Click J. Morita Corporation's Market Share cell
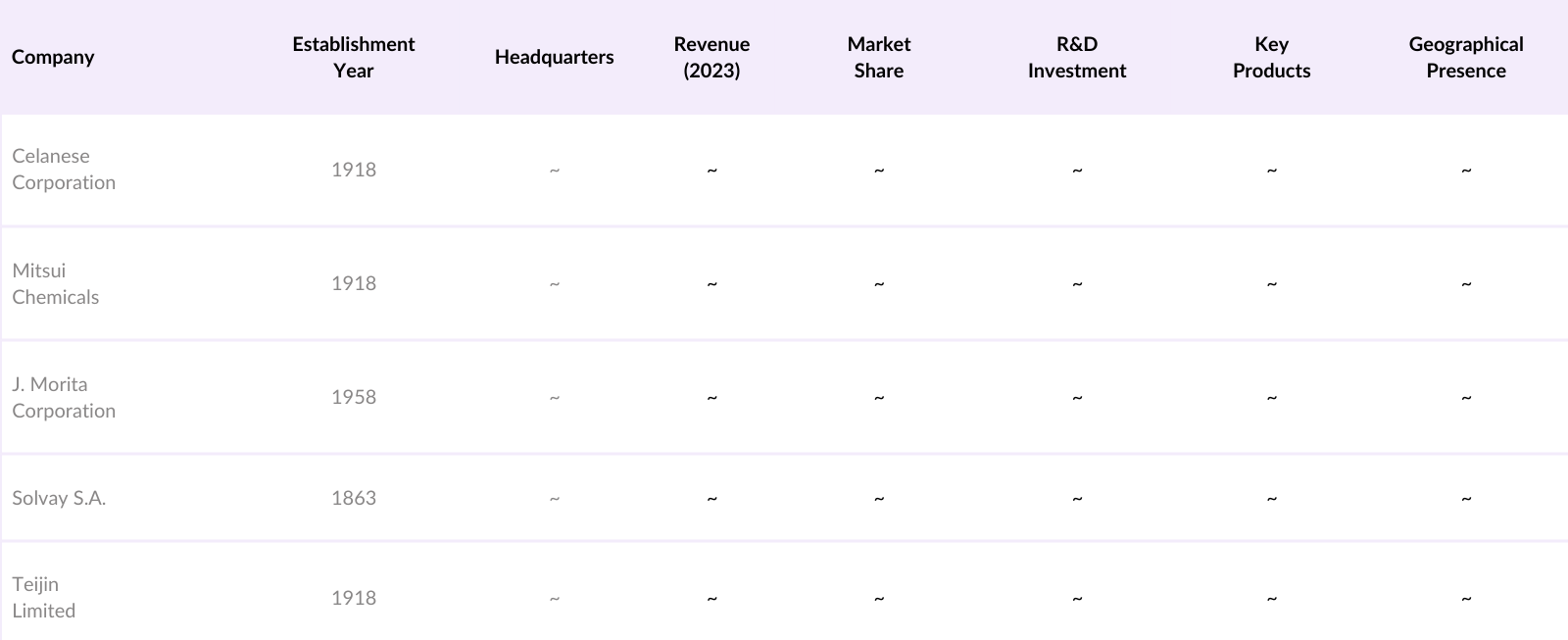The image size is (1568, 640). pos(879,397)
